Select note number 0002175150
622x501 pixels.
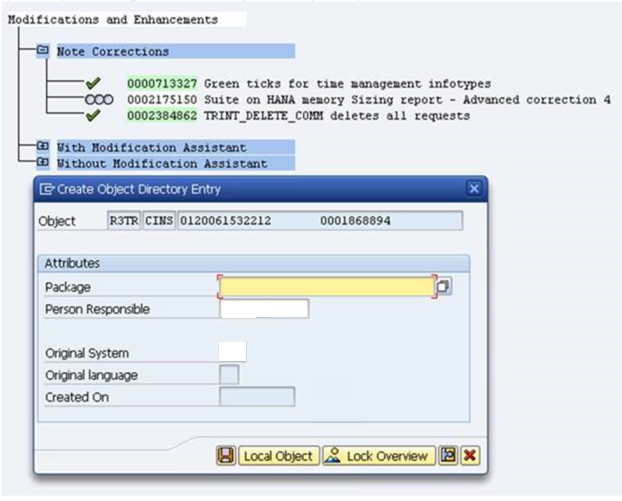click(162, 100)
